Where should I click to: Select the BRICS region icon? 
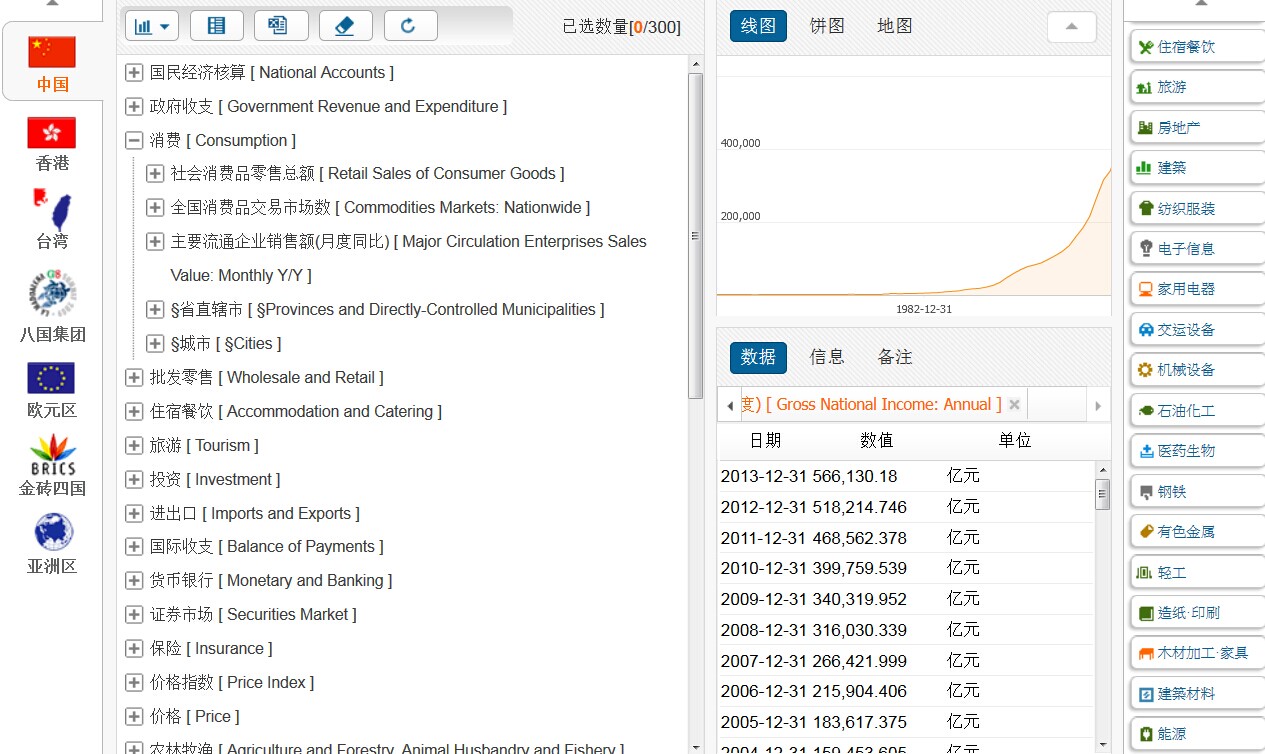coord(52,465)
